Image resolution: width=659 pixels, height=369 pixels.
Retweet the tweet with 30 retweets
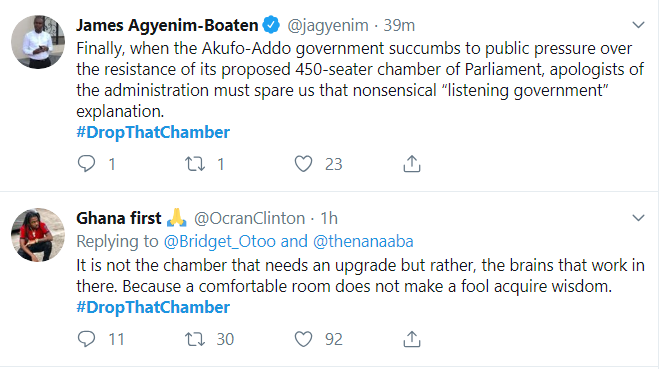tap(195, 339)
